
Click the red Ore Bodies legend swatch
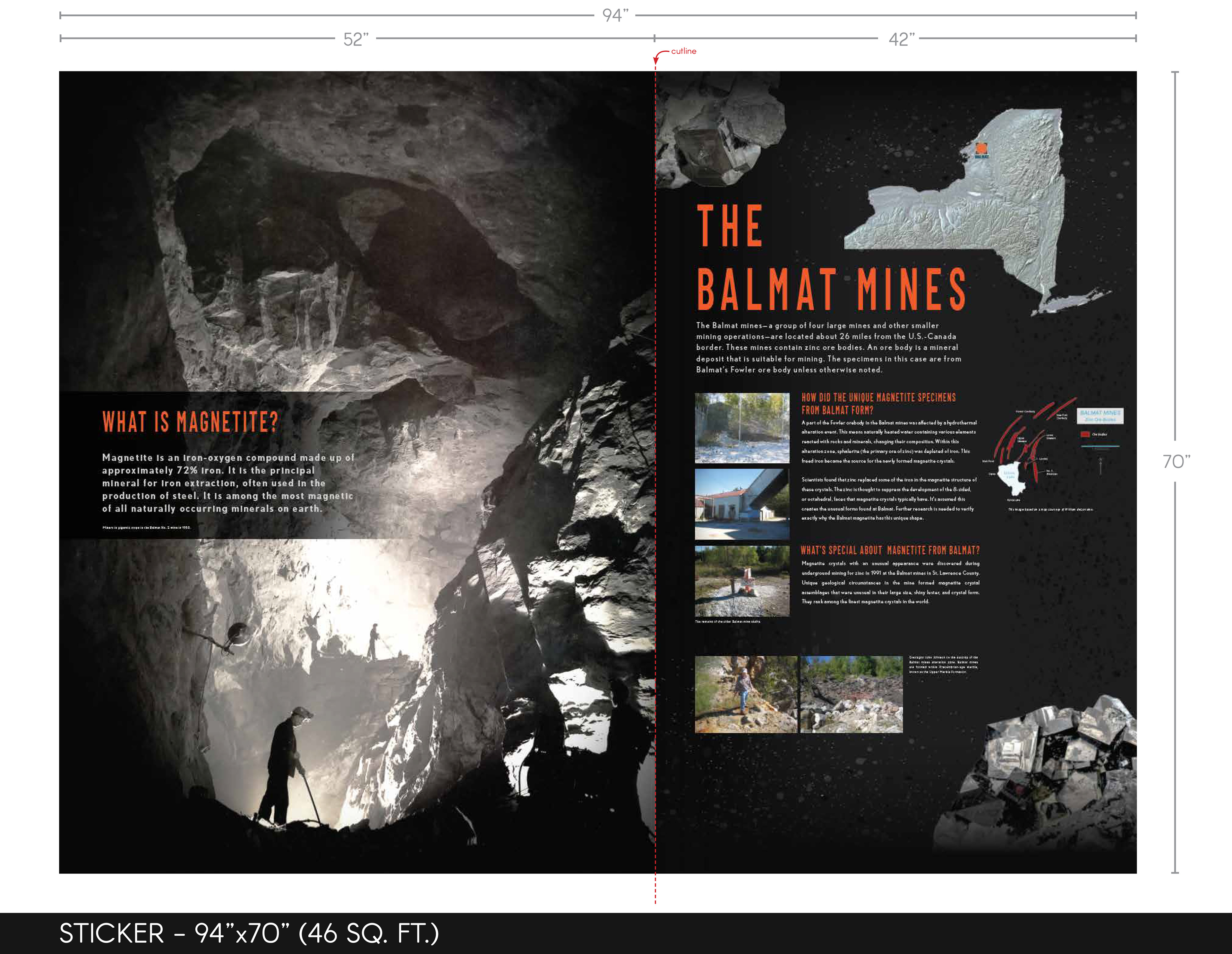click(1085, 434)
